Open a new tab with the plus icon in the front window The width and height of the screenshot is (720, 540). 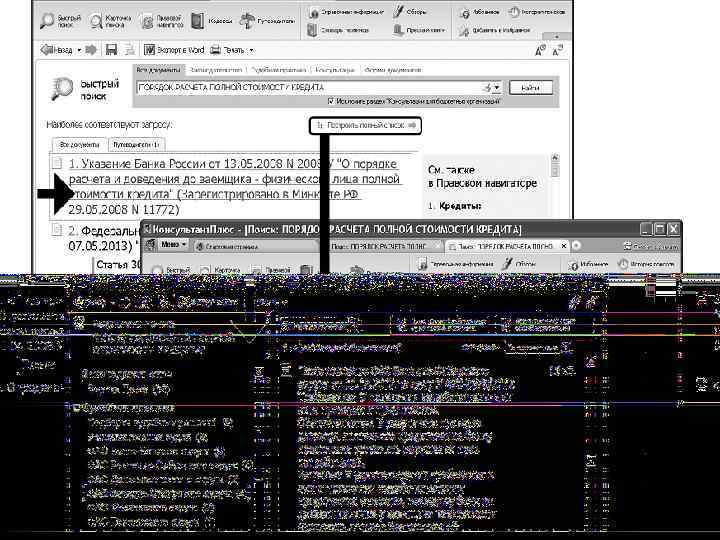click(x=576, y=246)
